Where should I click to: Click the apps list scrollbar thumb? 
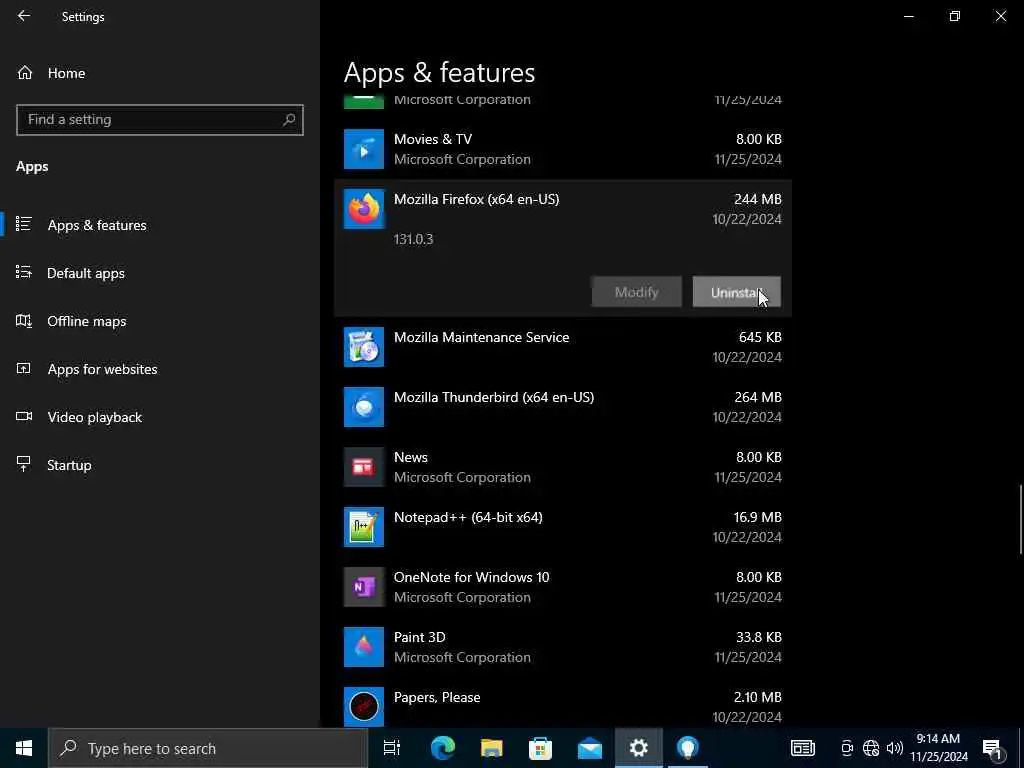click(x=1021, y=519)
